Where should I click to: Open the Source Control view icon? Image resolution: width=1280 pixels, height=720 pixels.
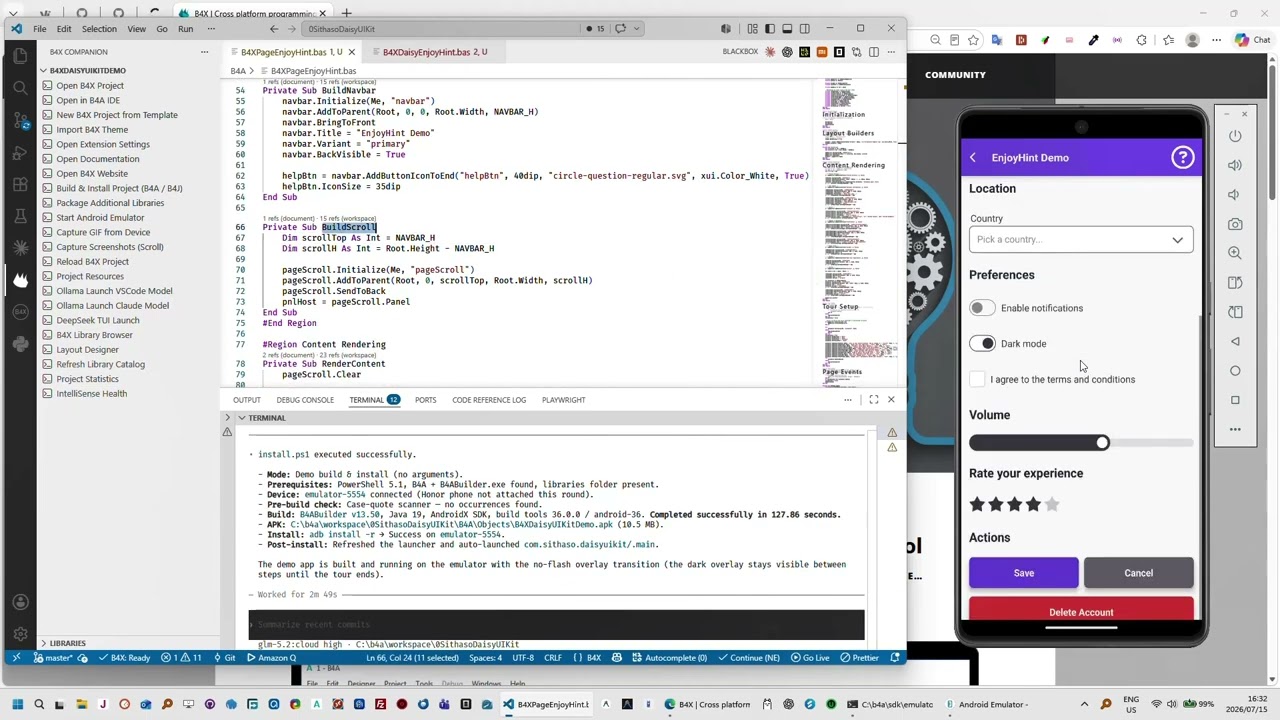click(20, 121)
